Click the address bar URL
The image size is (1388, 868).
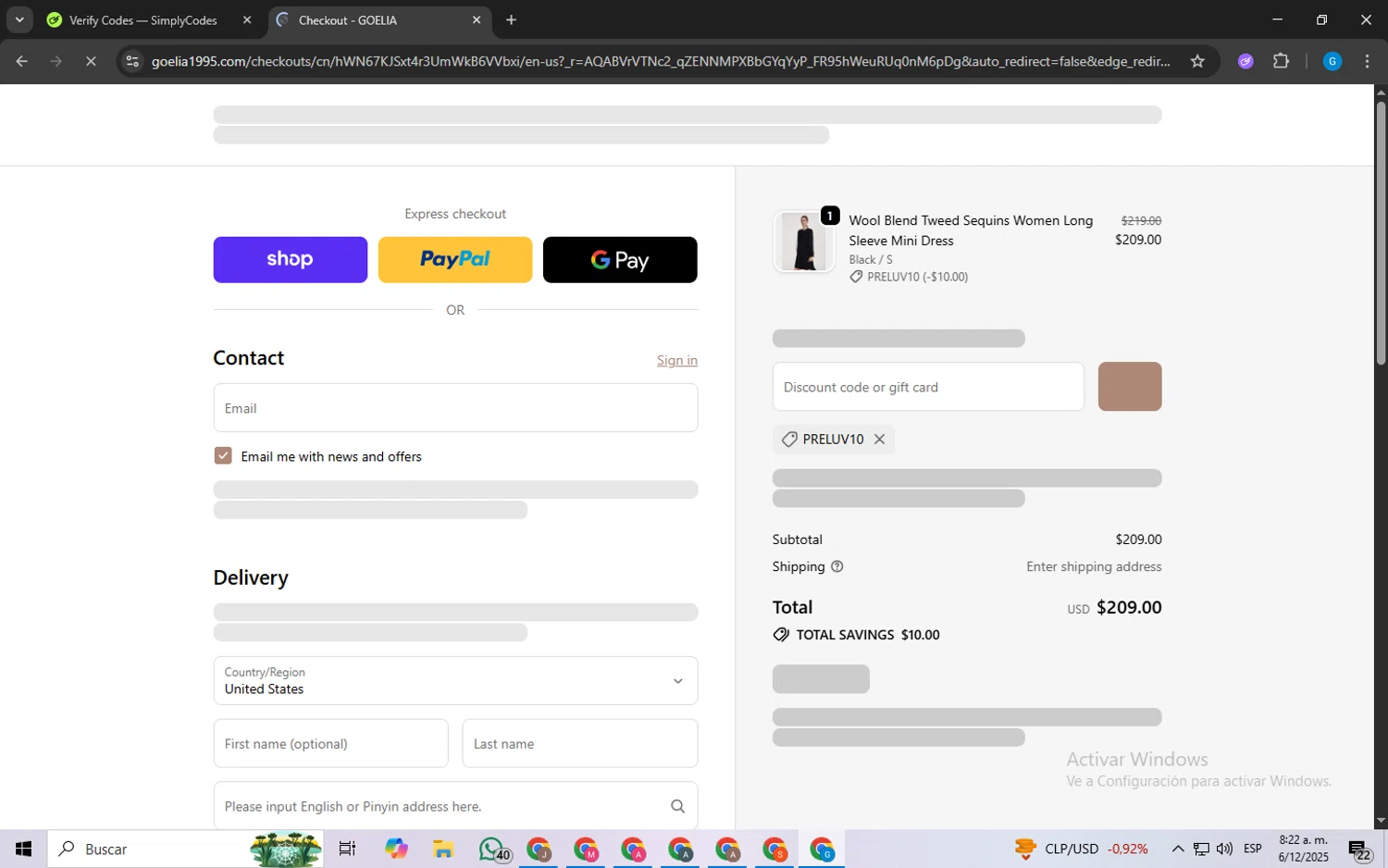tap(661, 61)
